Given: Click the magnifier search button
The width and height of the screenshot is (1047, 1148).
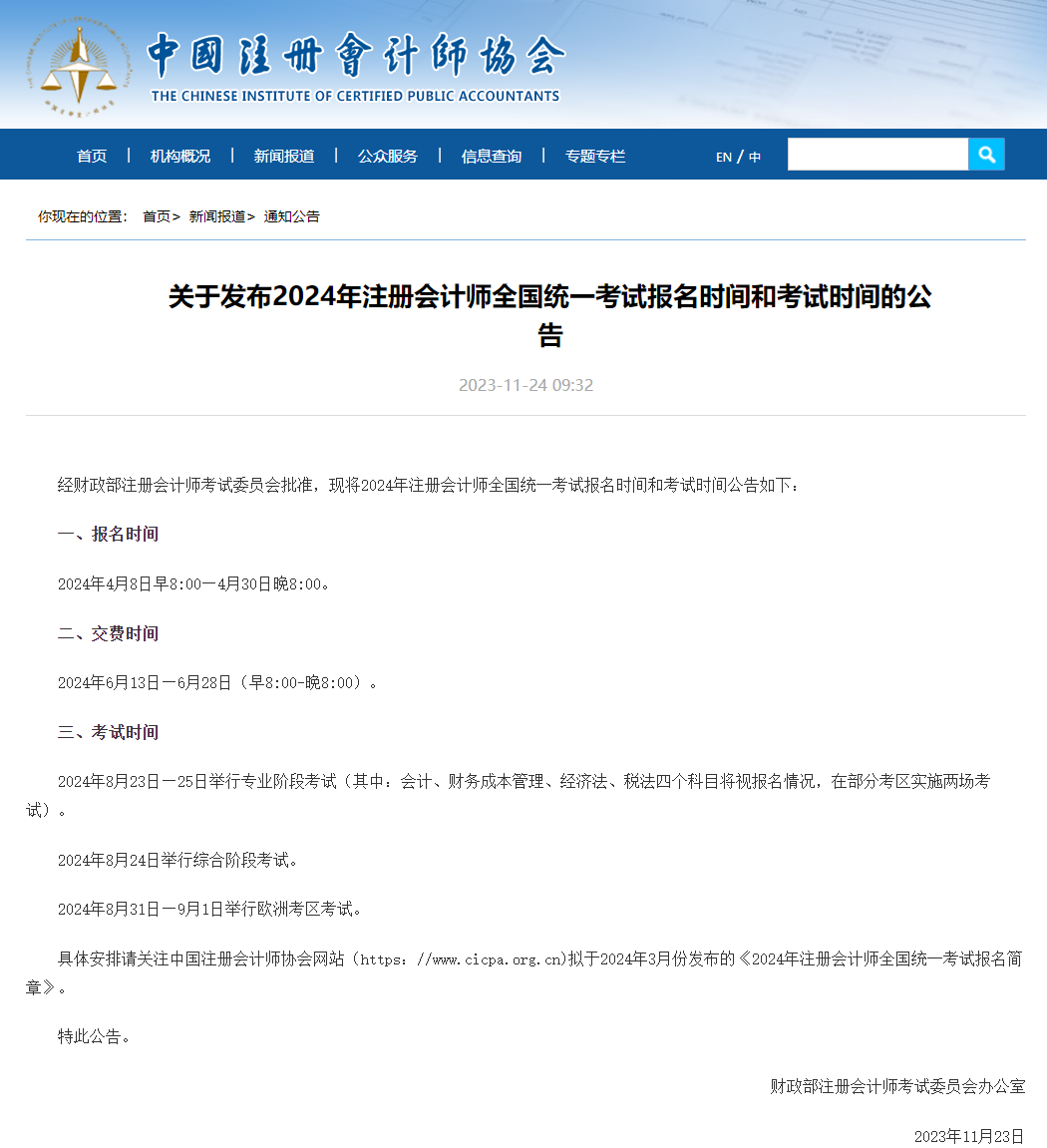Looking at the screenshot, I should pyautogui.click(x=986, y=155).
